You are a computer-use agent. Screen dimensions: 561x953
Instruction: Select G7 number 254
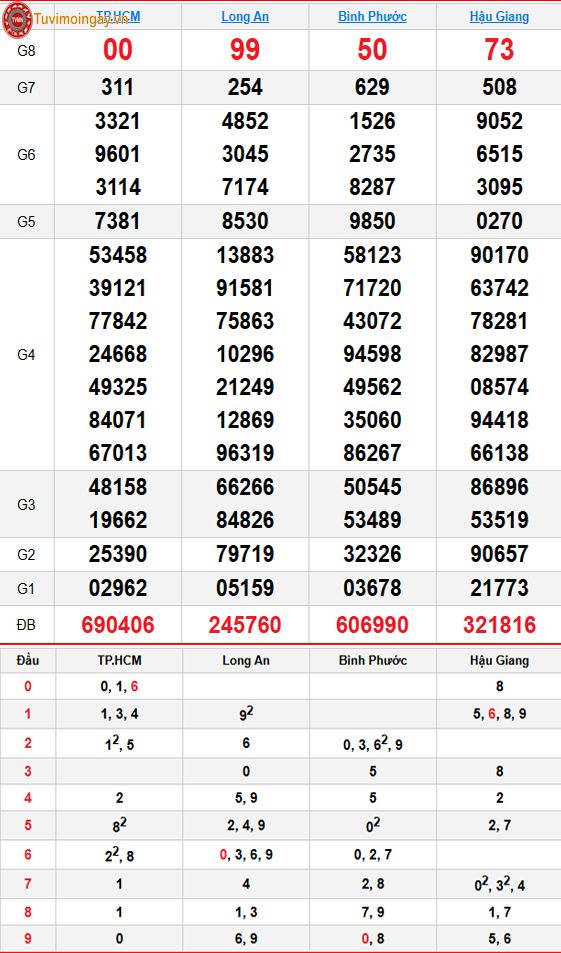245,88
